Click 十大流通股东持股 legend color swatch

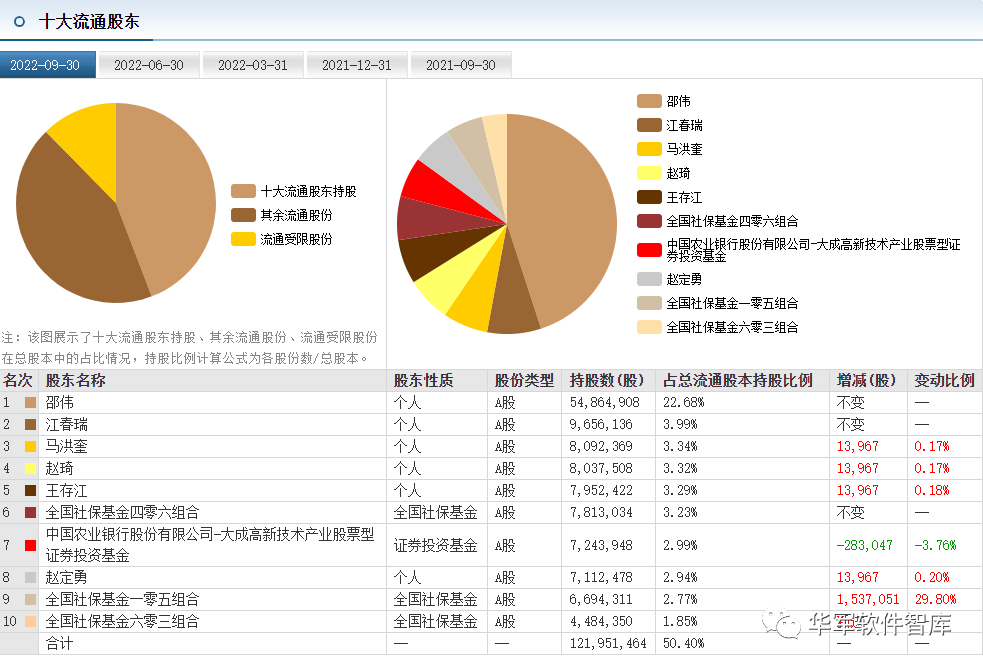point(243,191)
